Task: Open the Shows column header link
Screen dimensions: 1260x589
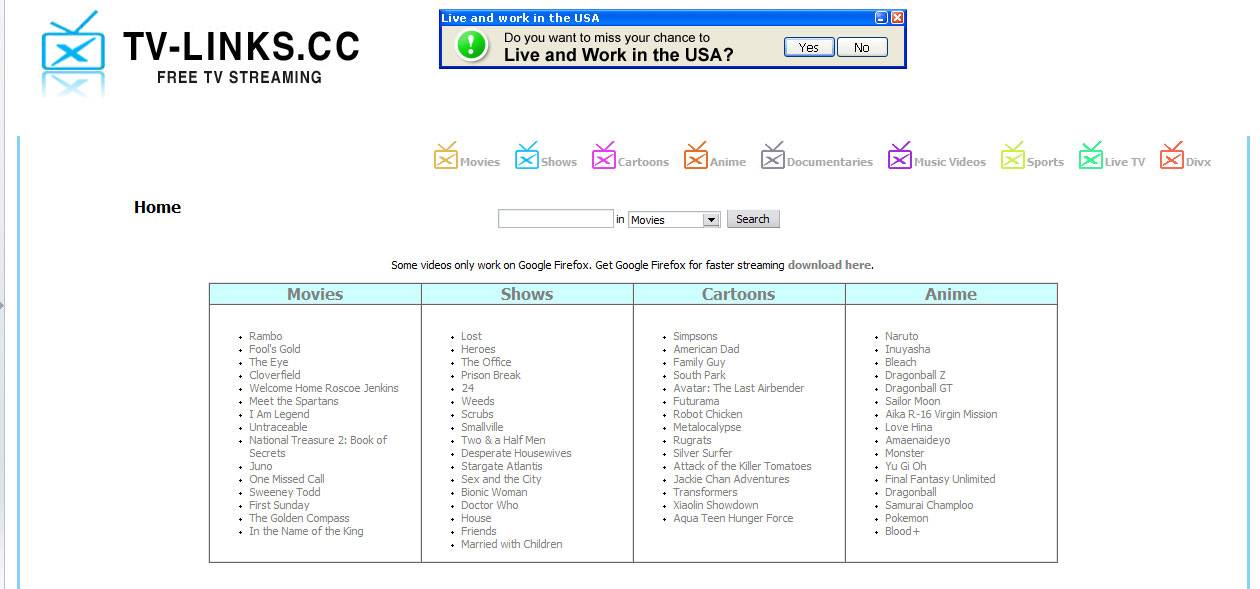Action: click(x=527, y=294)
